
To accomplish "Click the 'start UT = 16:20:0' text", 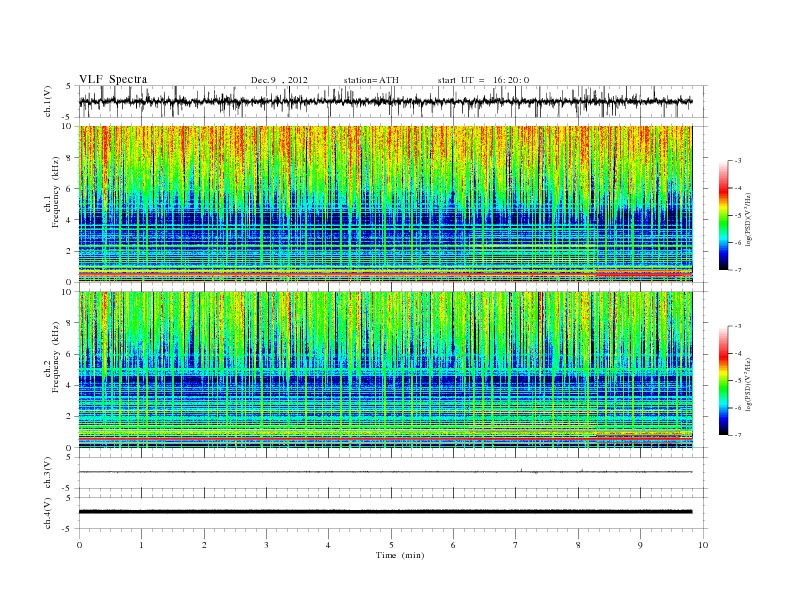I will coord(483,80).
